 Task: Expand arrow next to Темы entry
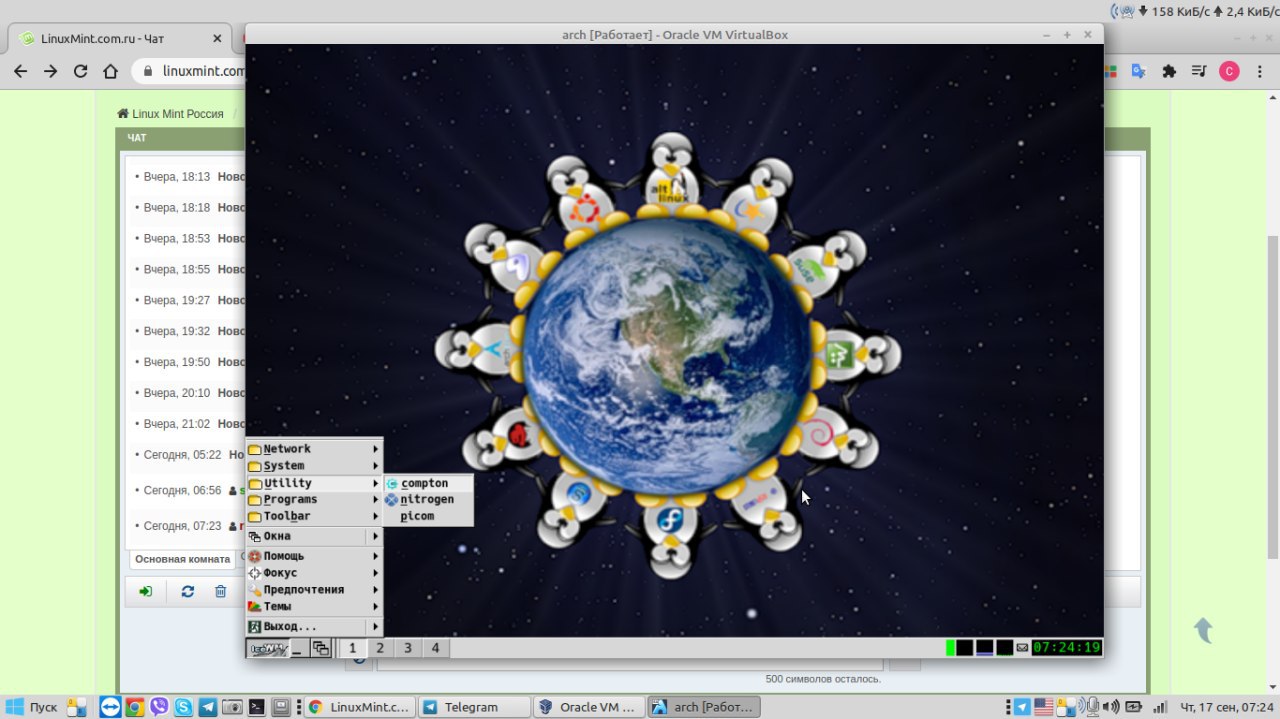pos(376,607)
